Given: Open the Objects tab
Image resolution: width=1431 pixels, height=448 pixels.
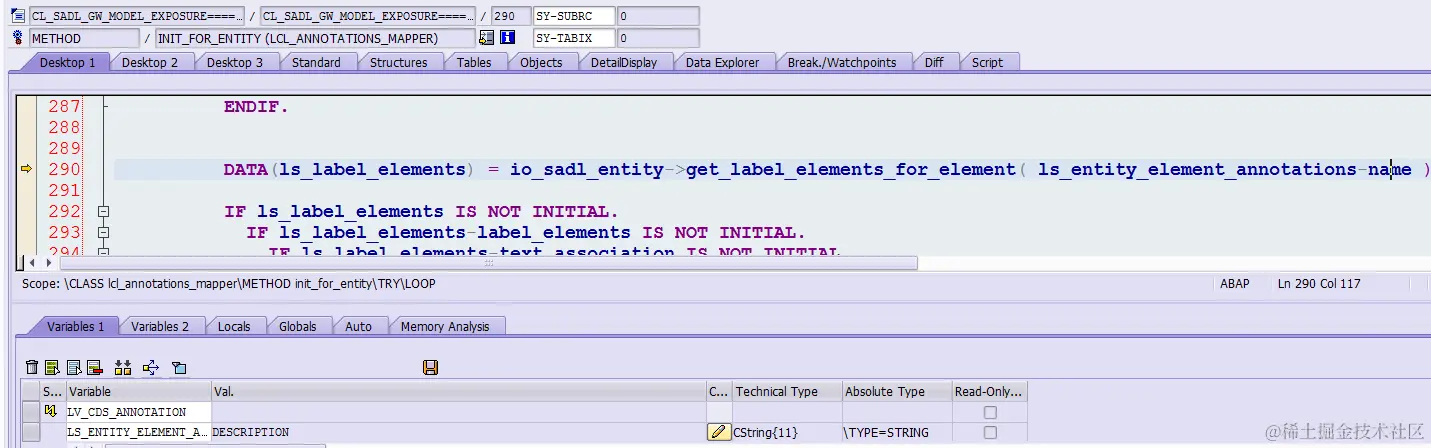Looking at the screenshot, I should coord(541,62).
